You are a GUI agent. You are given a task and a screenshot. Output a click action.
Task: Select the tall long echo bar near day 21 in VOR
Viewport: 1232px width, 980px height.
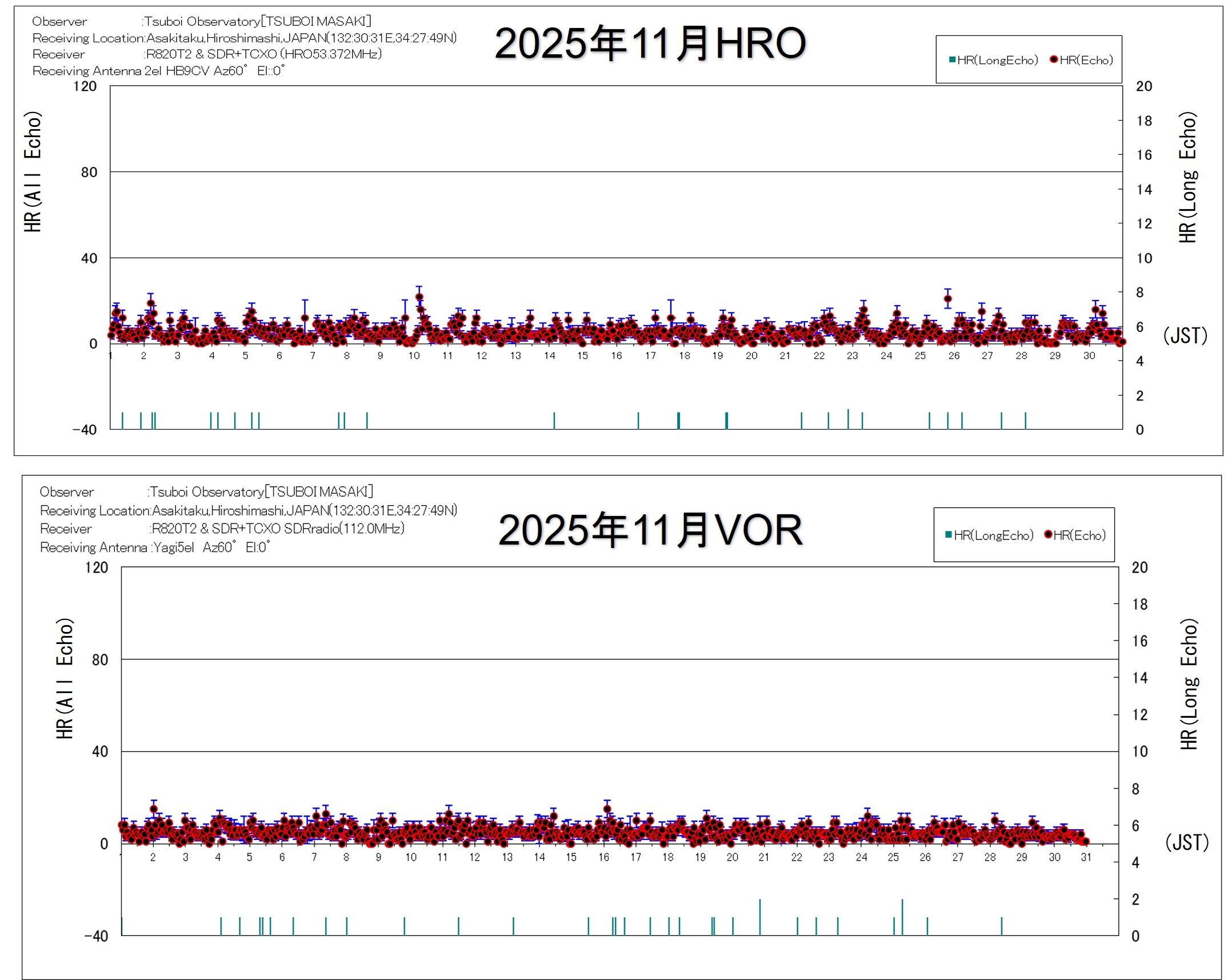(x=759, y=917)
